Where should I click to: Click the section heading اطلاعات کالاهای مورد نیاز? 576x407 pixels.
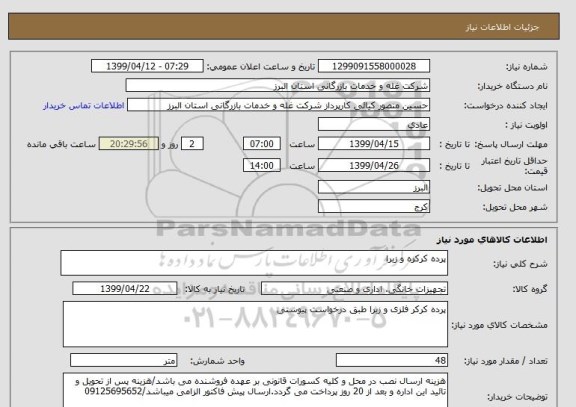click(x=492, y=240)
